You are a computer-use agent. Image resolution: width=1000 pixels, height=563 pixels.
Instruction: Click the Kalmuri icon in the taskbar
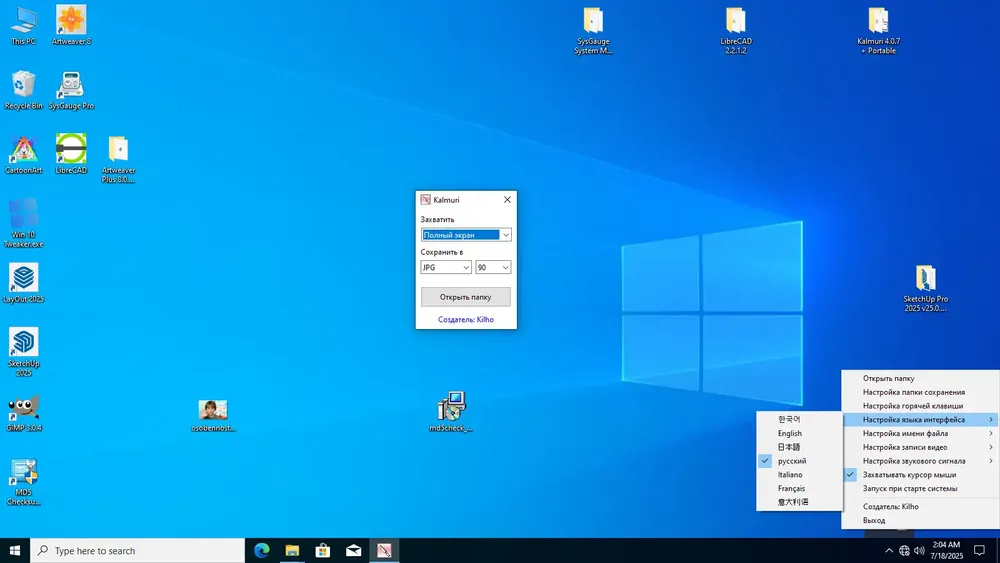(384, 550)
